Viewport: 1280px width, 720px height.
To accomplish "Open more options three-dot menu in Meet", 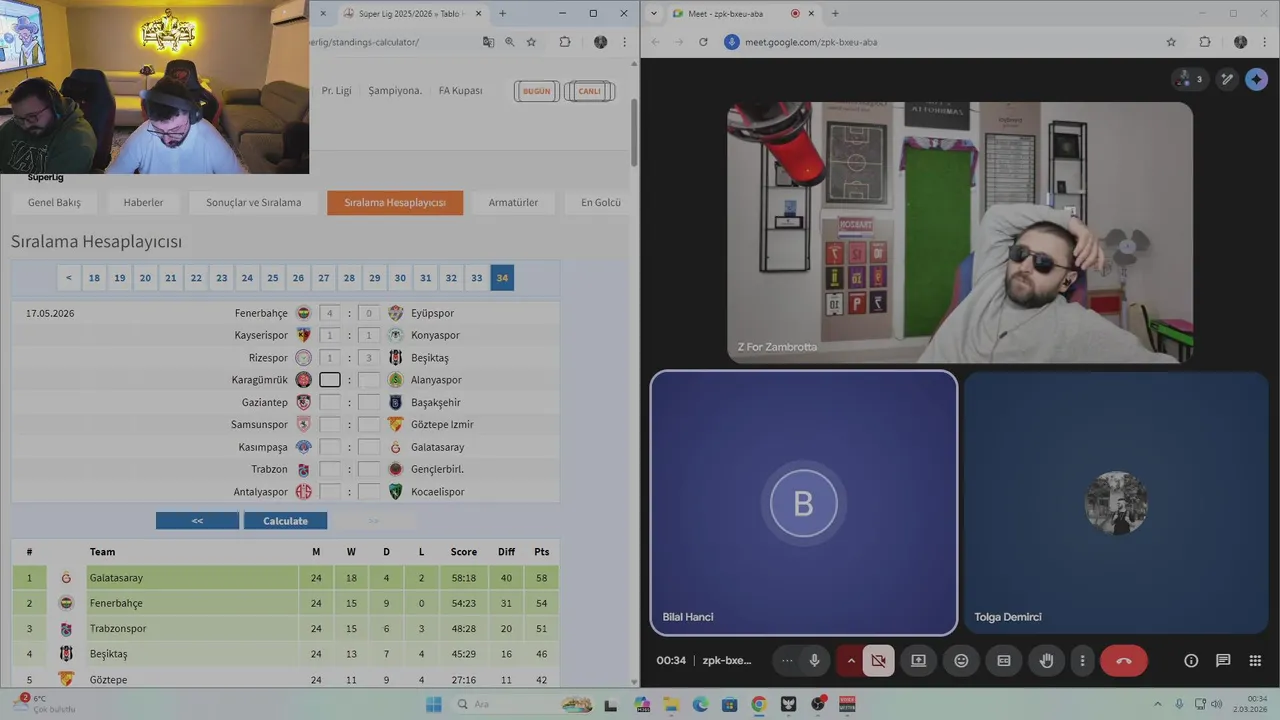I will (x=1082, y=660).
